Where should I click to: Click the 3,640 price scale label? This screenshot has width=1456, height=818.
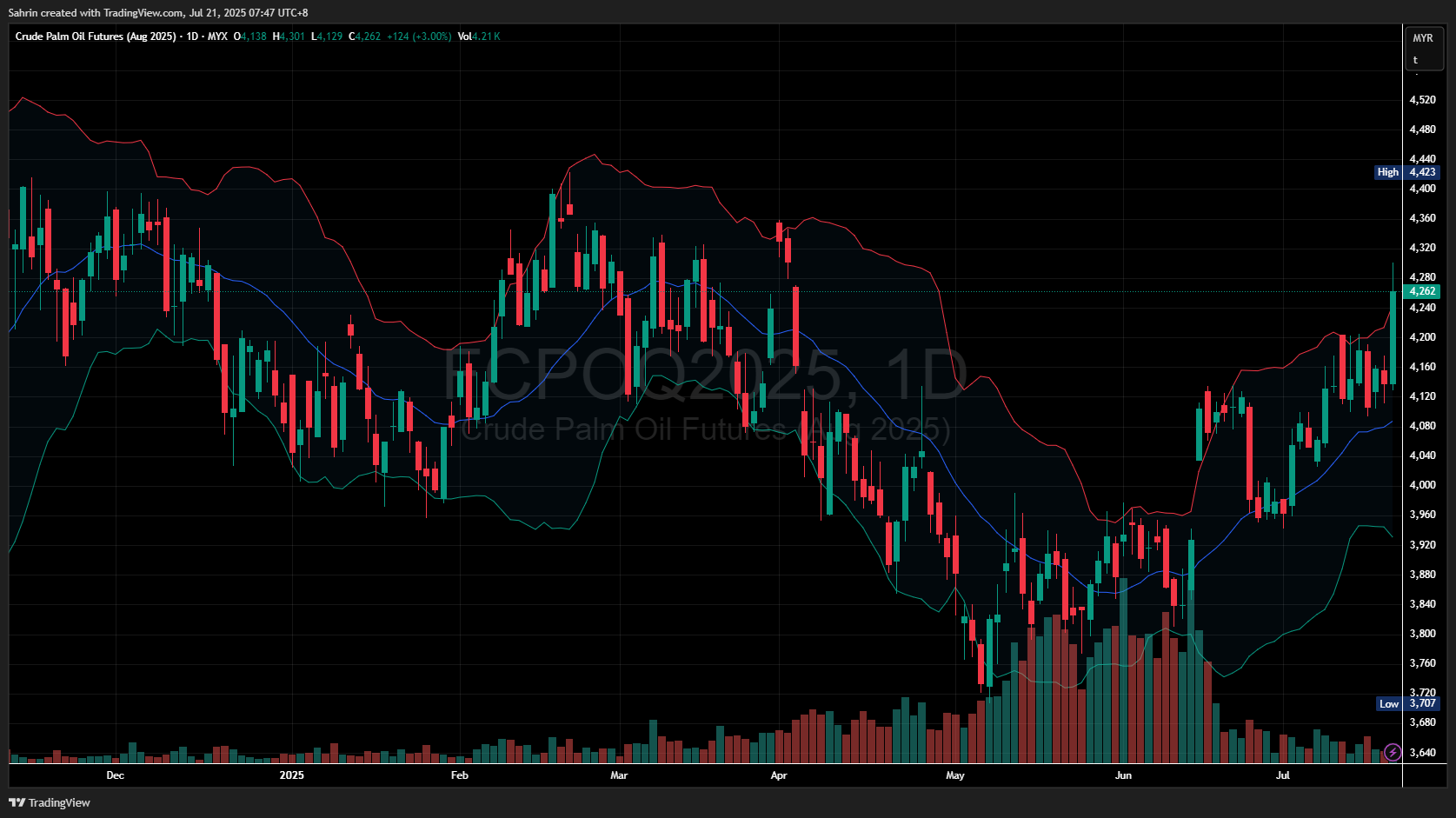click(1423, 753)
